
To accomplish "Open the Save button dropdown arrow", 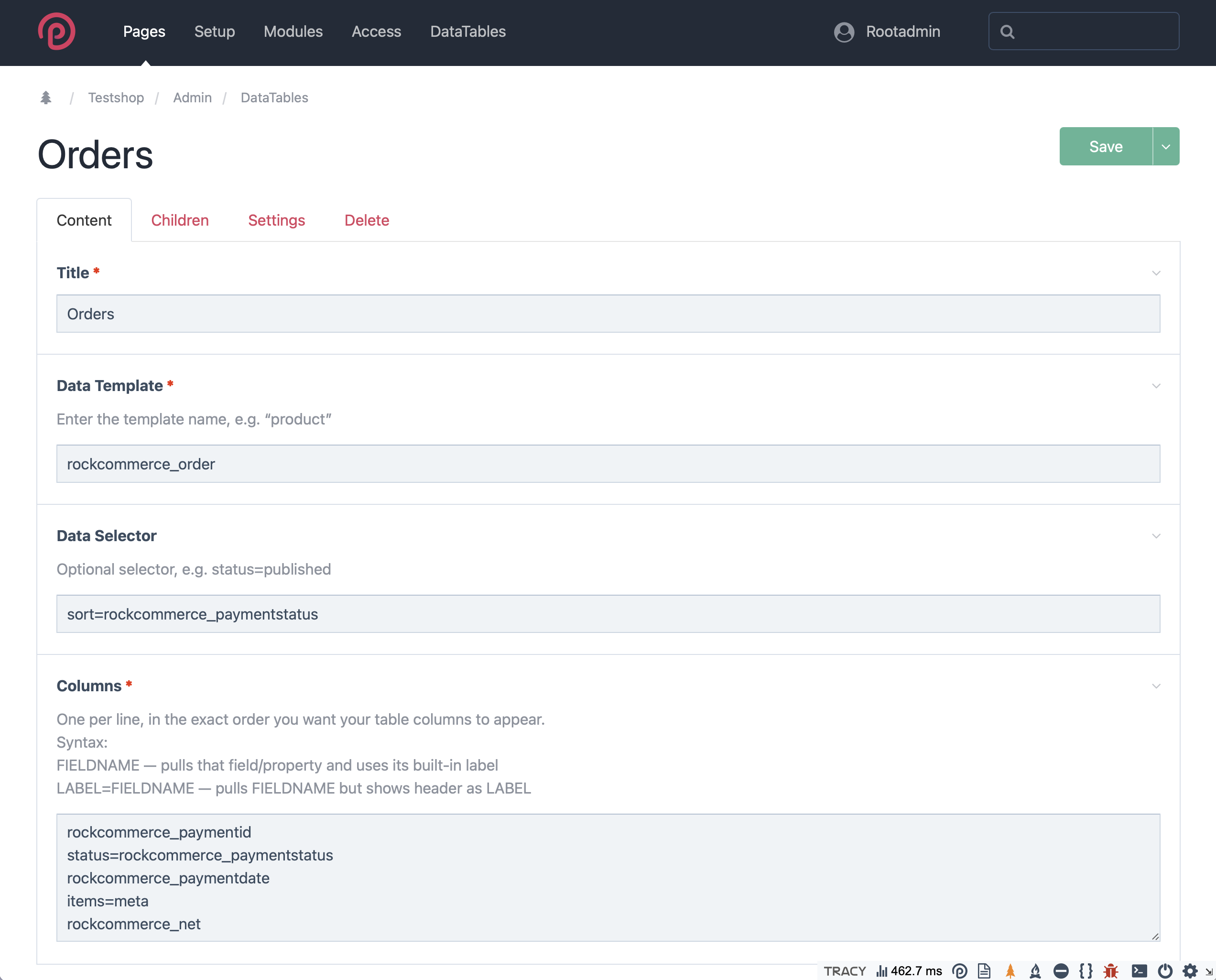I will [x=1166, y=147].
